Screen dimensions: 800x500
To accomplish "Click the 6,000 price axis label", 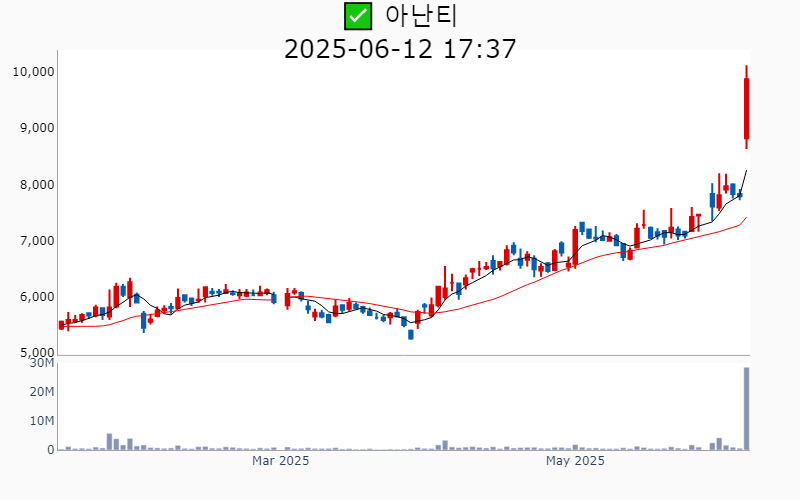I will pos(37,297).
